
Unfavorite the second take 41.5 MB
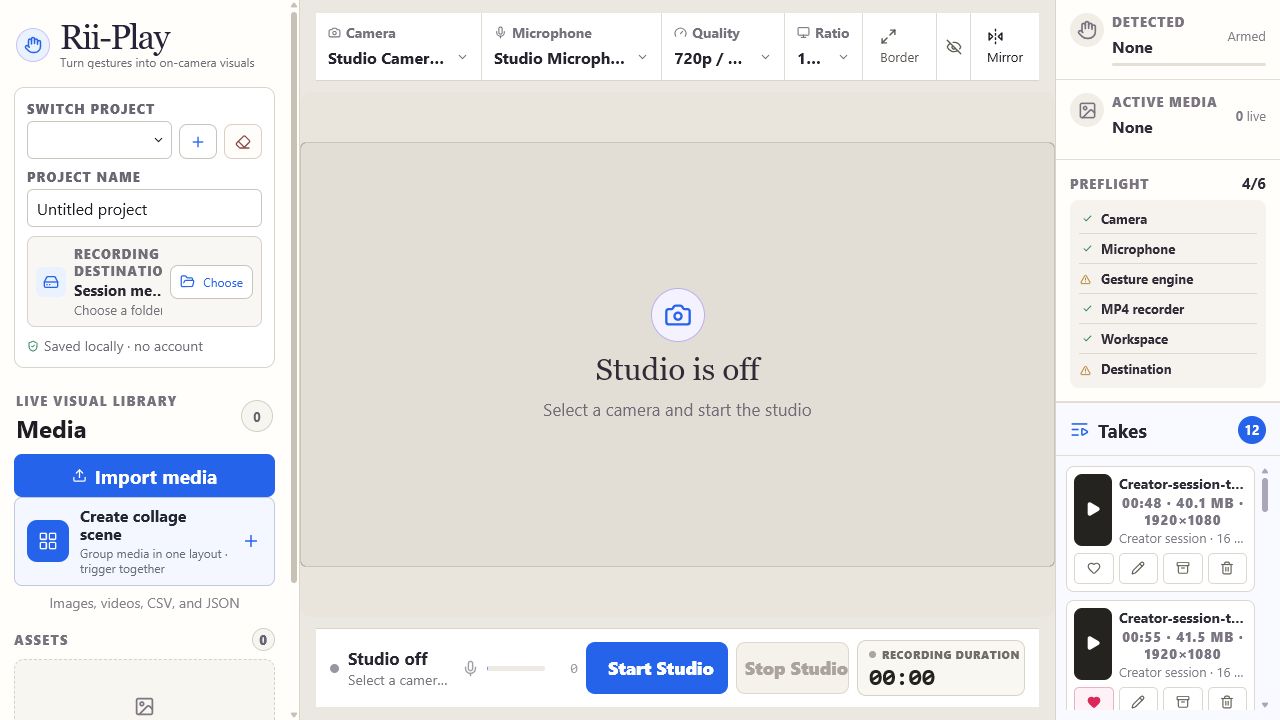[x=1094, y=702]
